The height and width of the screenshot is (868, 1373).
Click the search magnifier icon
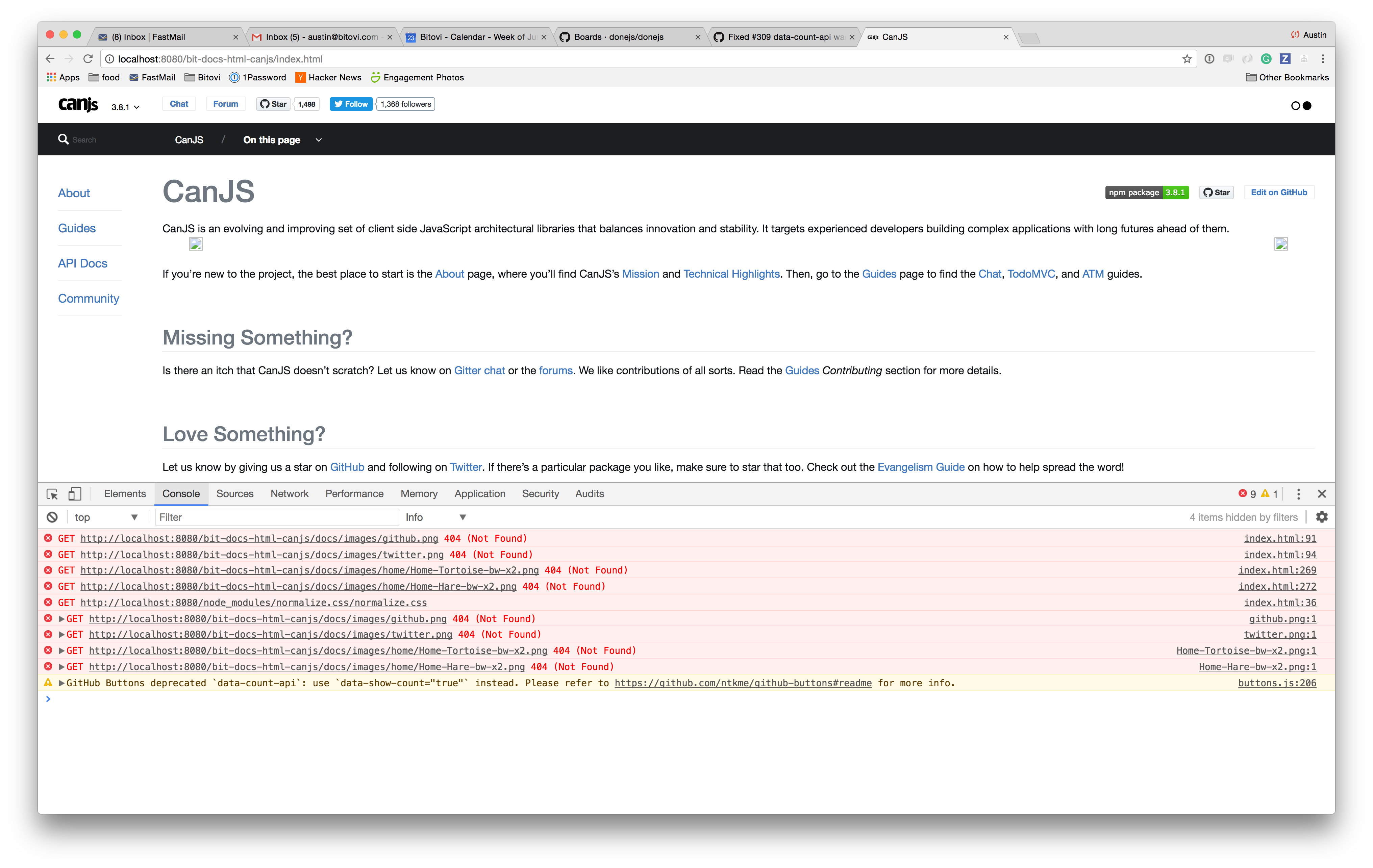pyautogui.click(x=63, y=139)
